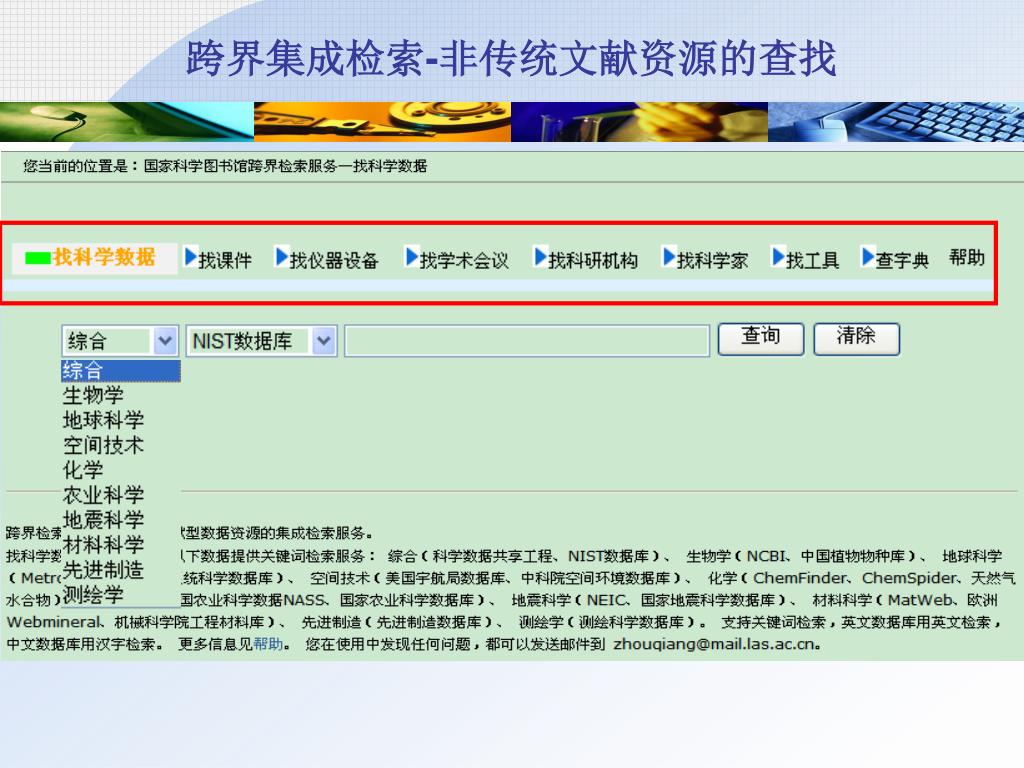The image size is (1024, 768).
Task: Switch to 找科研机构 tab
Action: tap(593, 260)
